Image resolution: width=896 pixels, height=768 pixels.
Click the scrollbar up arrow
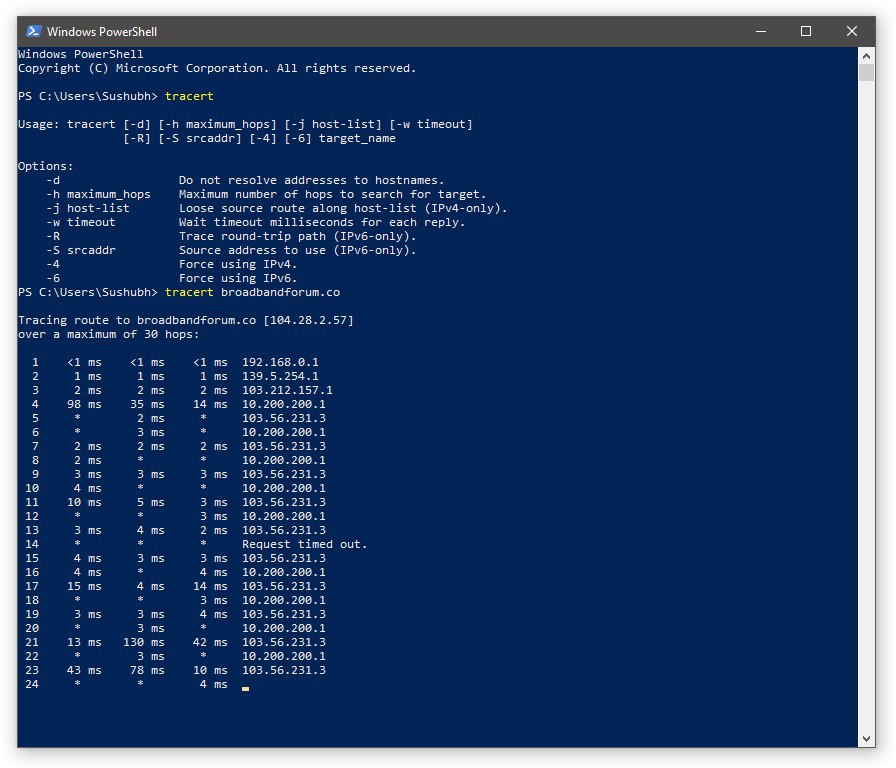867,55
